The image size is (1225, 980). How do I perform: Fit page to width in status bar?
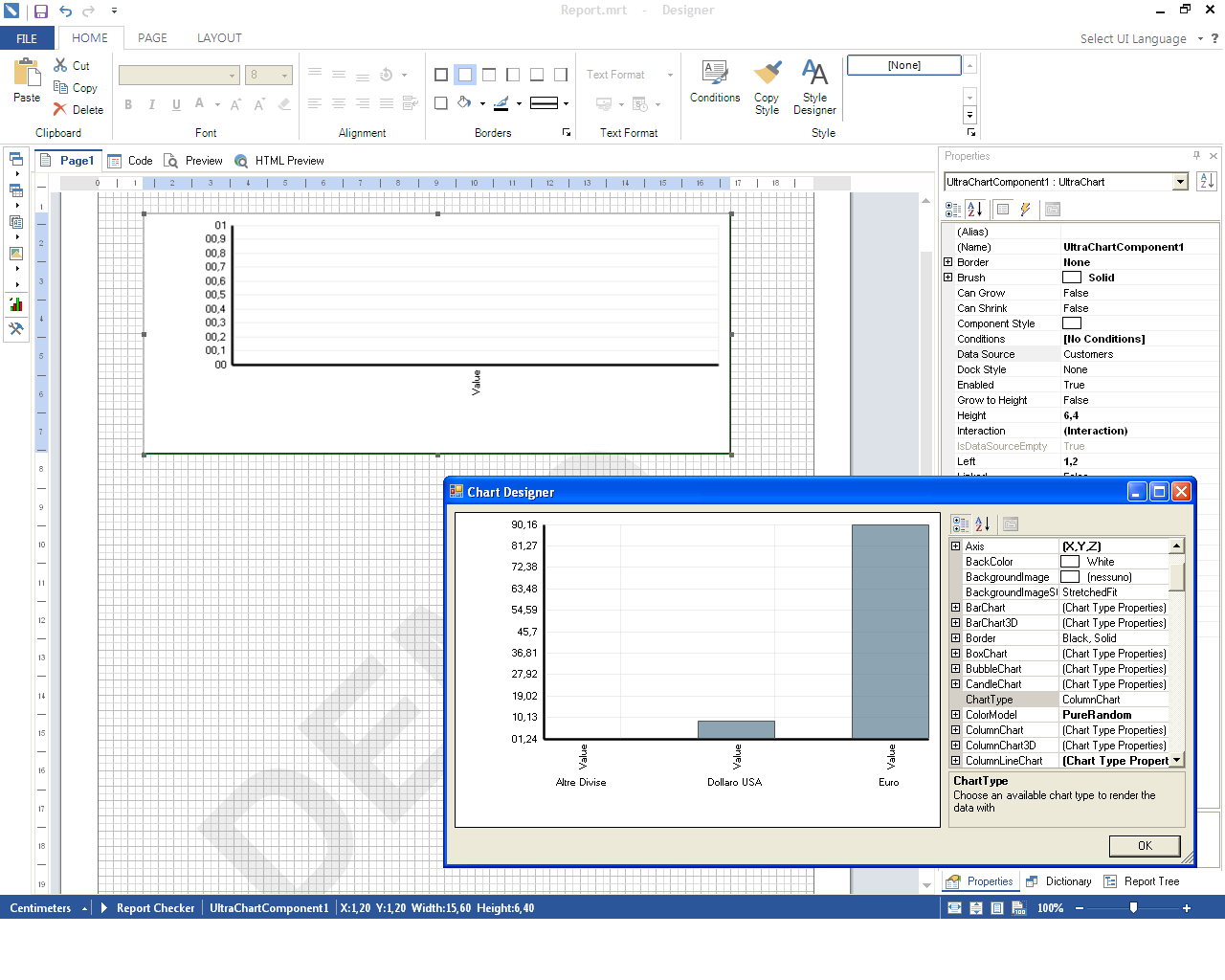pyautogui.click(x=954, y=908)
